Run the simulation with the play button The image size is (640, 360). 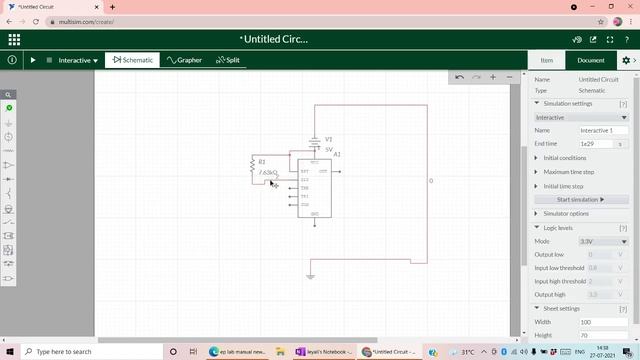pos(33,60)
